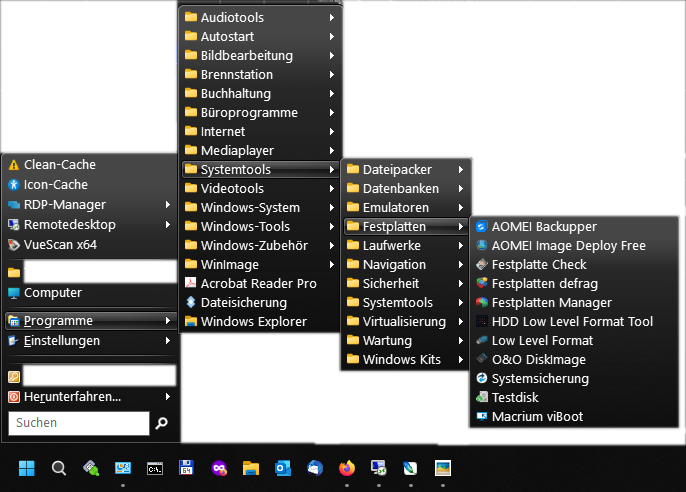Open the Windows-System folder
The height and width of the screenshot is (492, 686).
pos(260,208)
